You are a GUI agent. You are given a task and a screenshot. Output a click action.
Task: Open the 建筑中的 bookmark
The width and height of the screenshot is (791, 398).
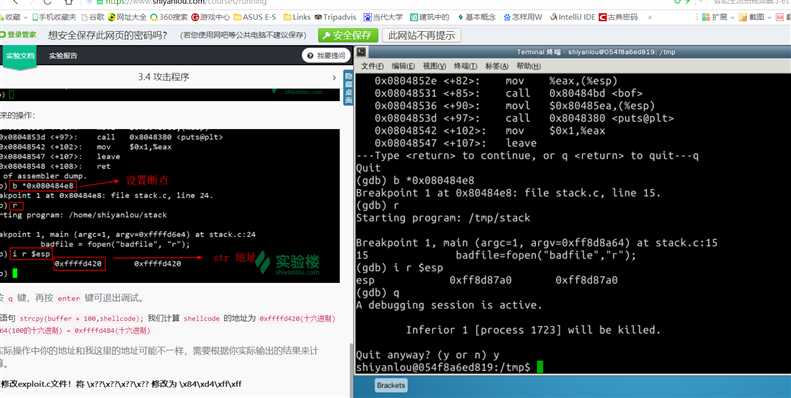point(429,17)
